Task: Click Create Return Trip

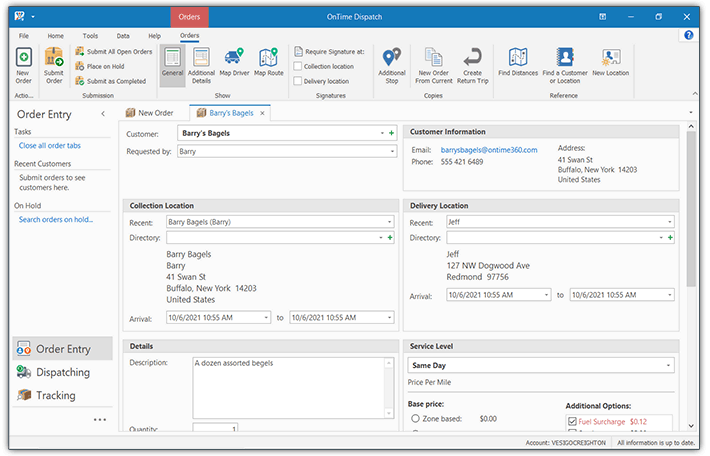Action: coord(472,65)
